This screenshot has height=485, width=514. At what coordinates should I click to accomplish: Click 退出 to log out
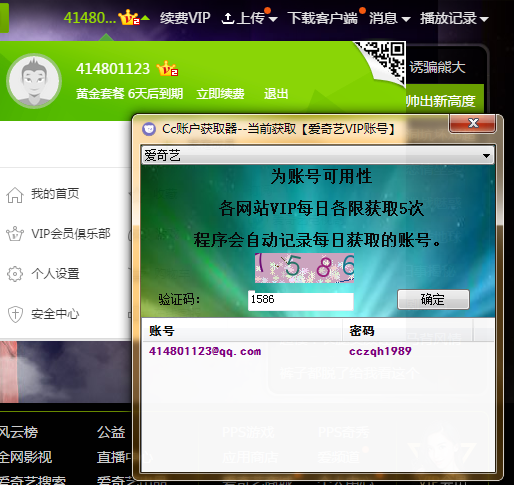[276, 94]
